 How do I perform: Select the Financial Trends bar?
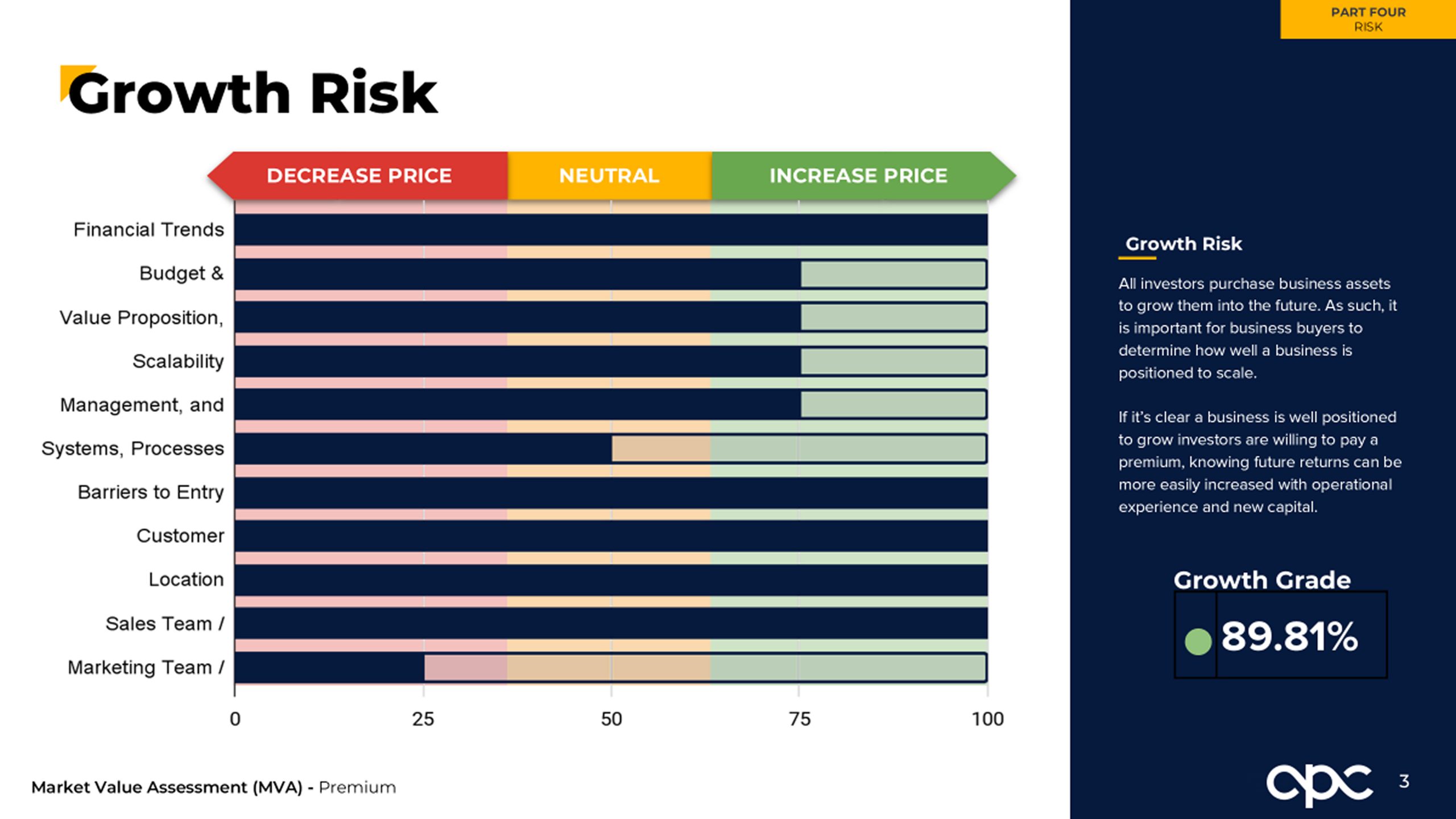pyautogui.click(x=611, y=230)
